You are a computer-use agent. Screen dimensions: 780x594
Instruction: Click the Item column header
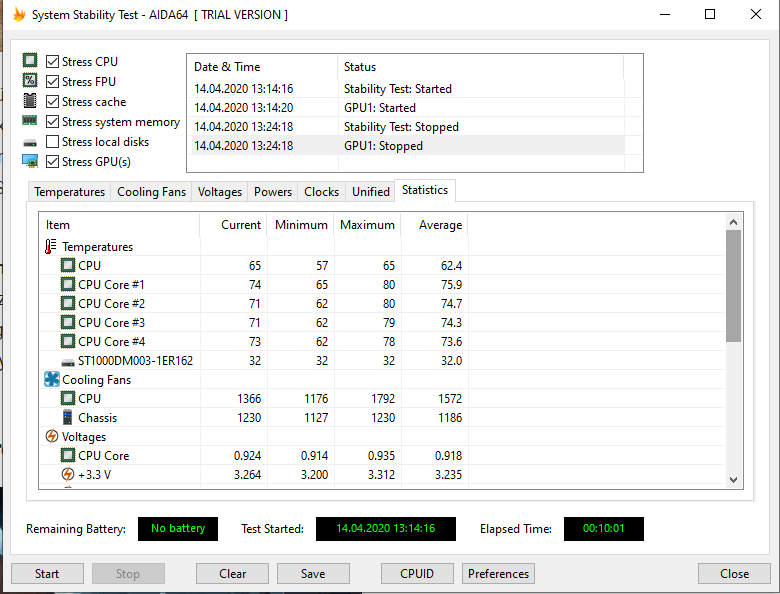coord(119,225)
